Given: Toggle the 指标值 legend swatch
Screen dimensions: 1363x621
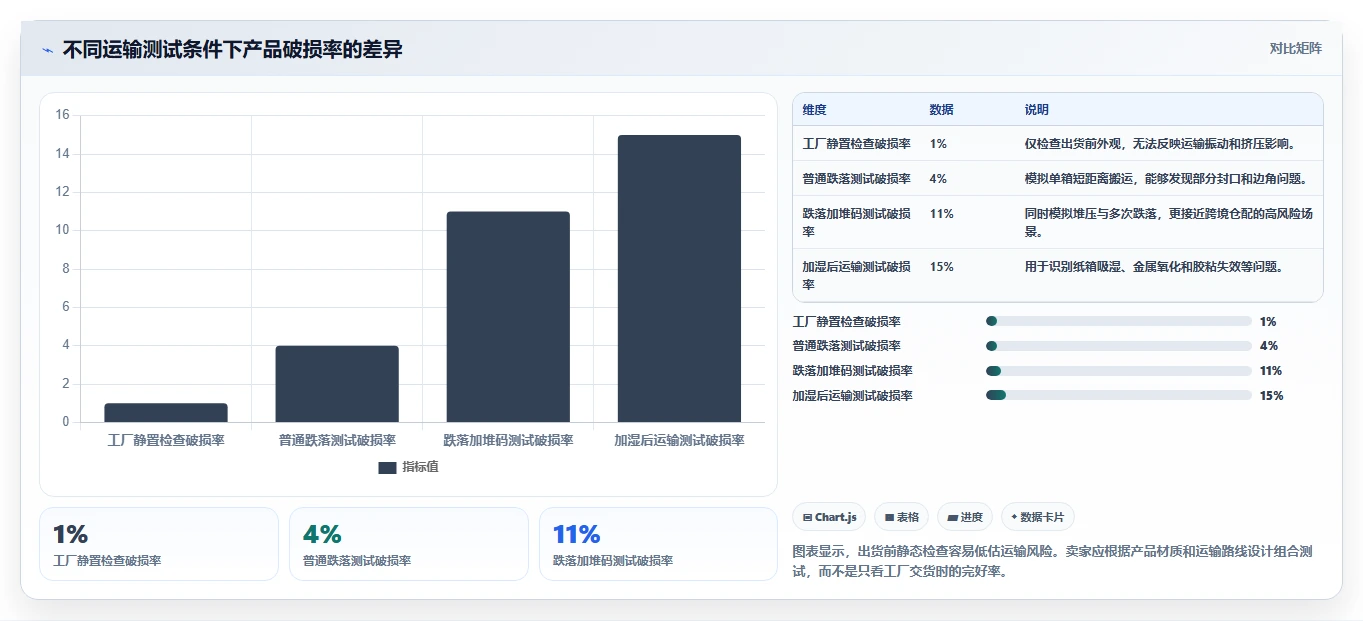Looking at the screenshot, I should pos(387,467).
